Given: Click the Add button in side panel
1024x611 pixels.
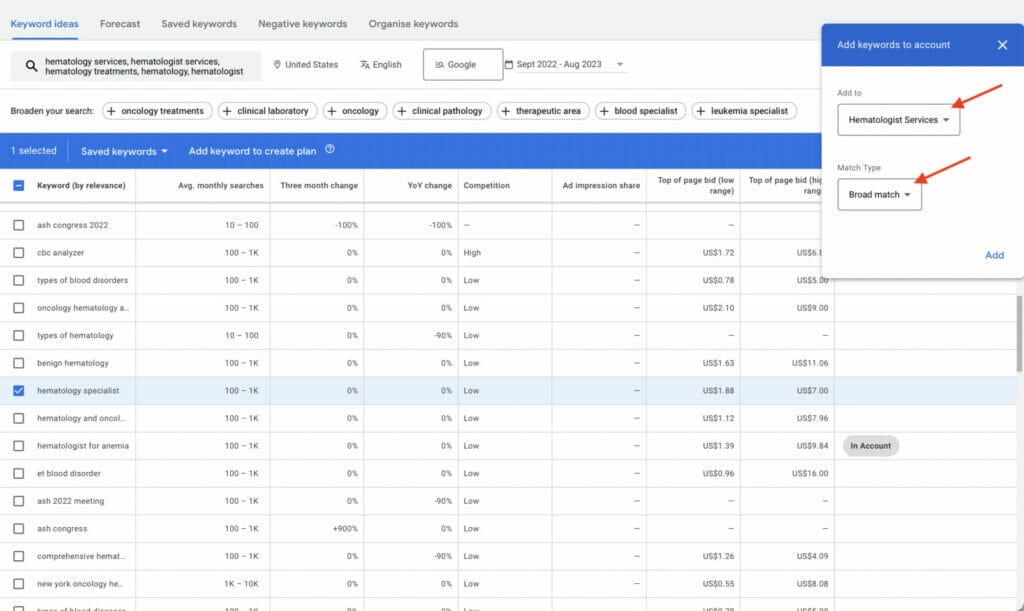Looking at the screenshot, I should click(994, 255).
